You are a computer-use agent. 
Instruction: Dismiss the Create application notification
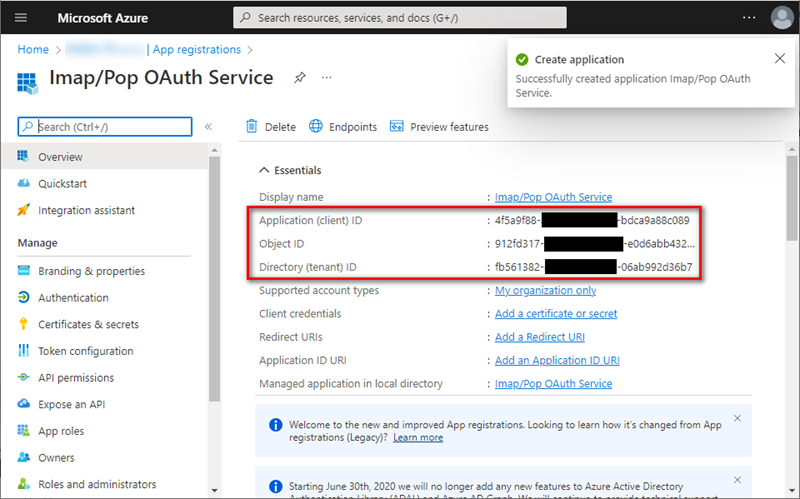pyautogui.click(x=780, y=59)
